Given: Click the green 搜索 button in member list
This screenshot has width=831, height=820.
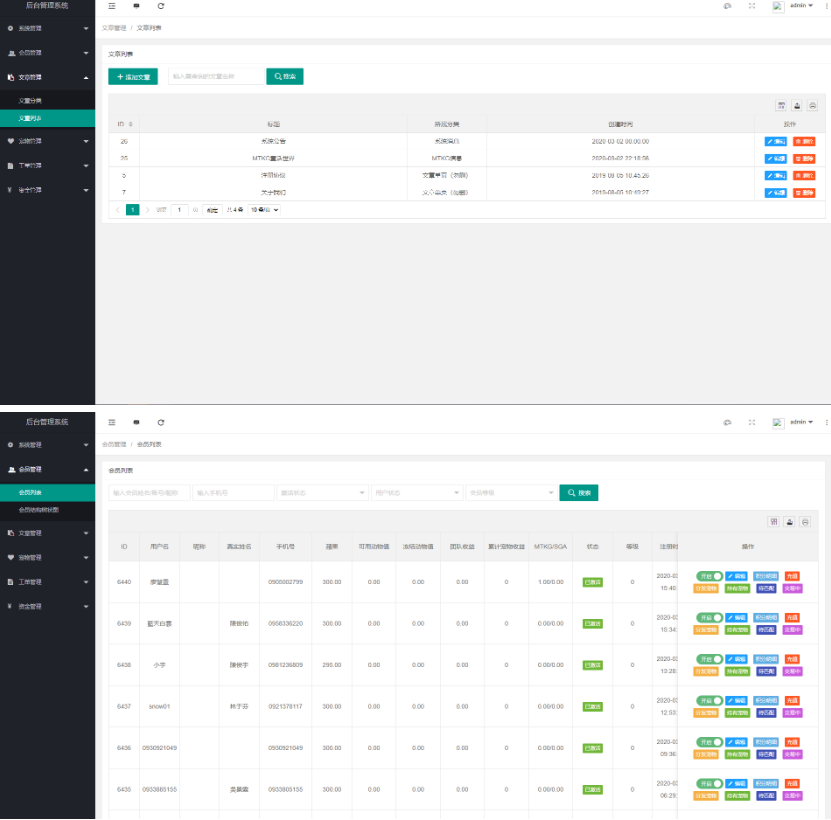Looking at the screenshot, I should 579,493.
